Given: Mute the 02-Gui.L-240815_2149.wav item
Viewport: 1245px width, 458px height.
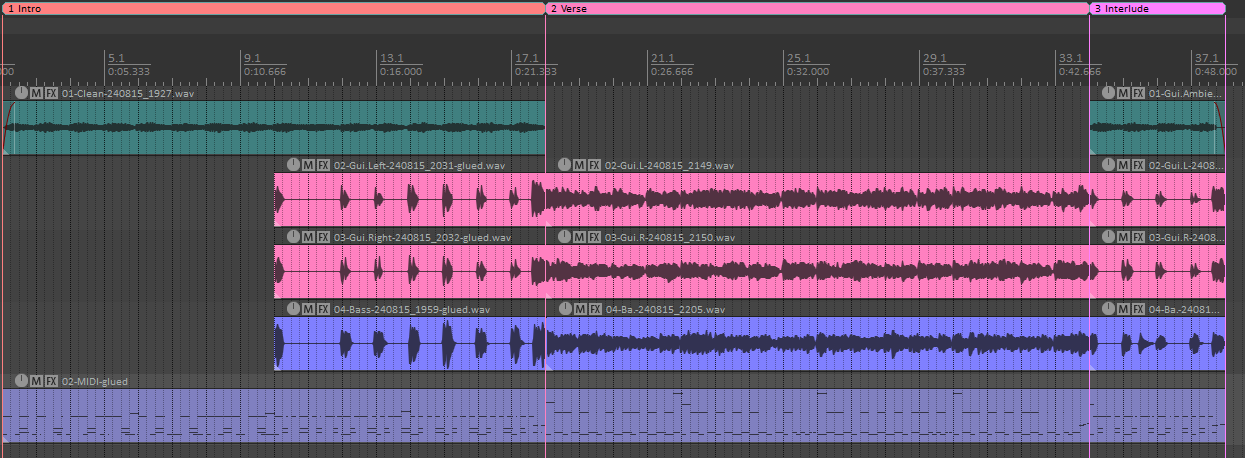Looking at the screenshot, I should click(x=579, y=165).
